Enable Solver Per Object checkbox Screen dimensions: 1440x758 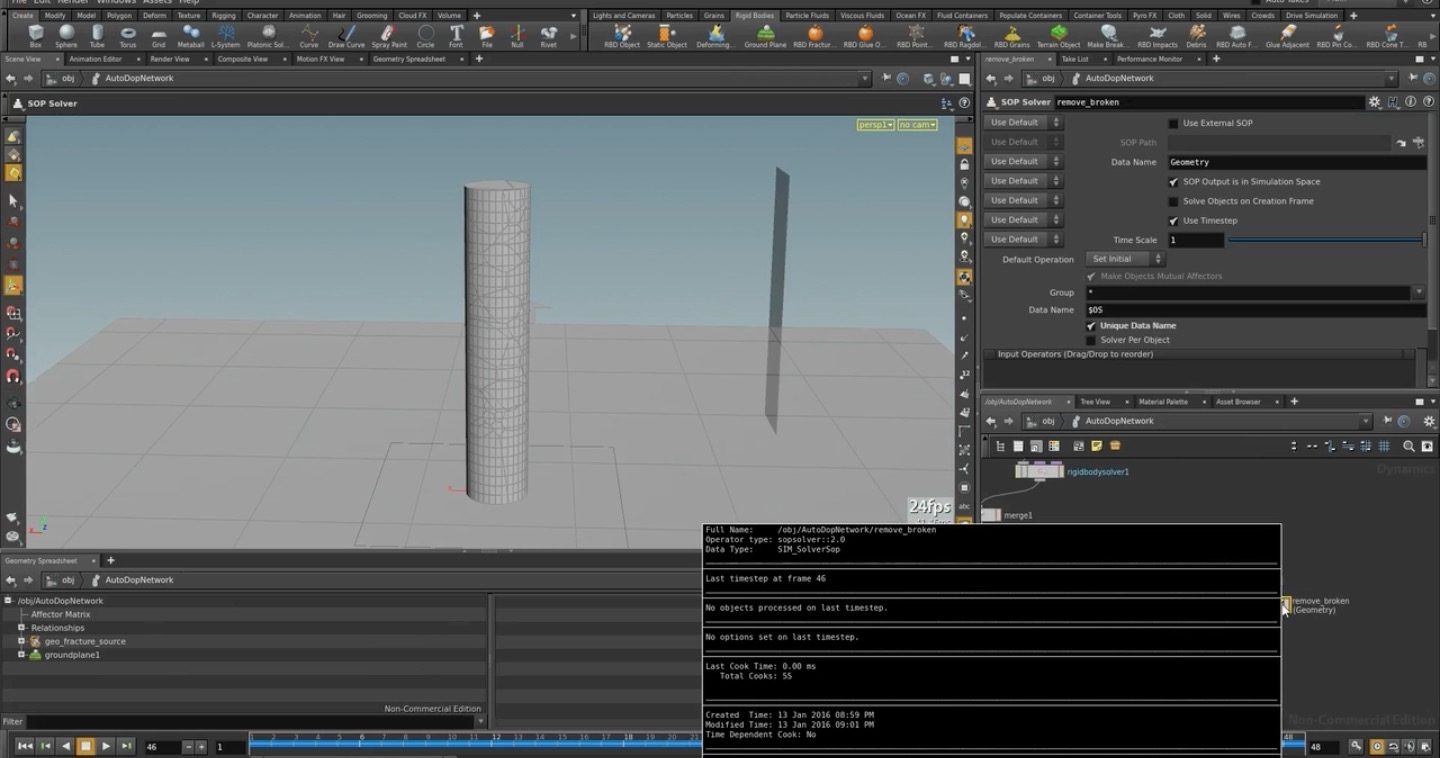click(x=1091, y=340)
